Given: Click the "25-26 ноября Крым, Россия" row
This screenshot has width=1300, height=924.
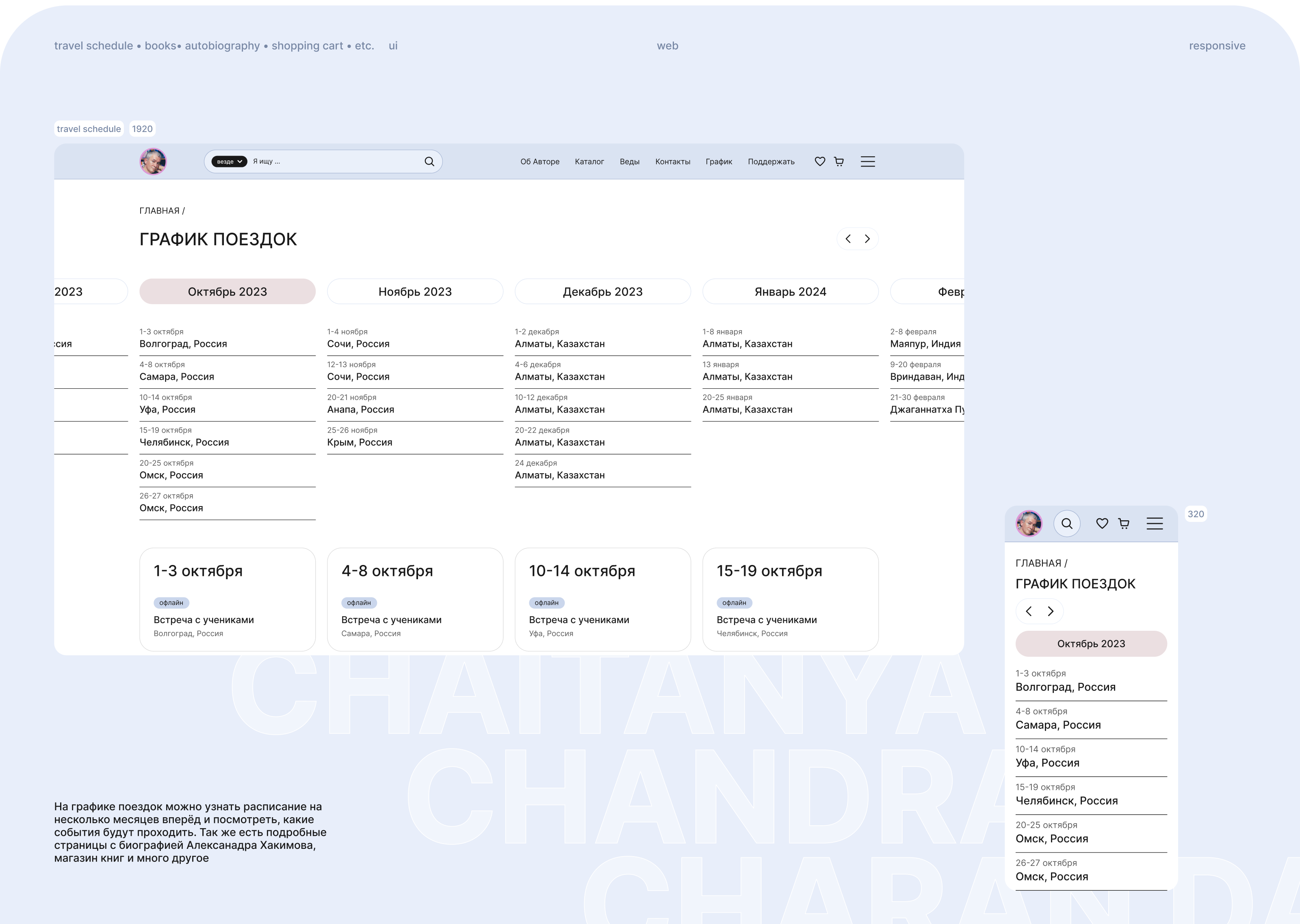Looking at the screenshot, I should 415,438.
